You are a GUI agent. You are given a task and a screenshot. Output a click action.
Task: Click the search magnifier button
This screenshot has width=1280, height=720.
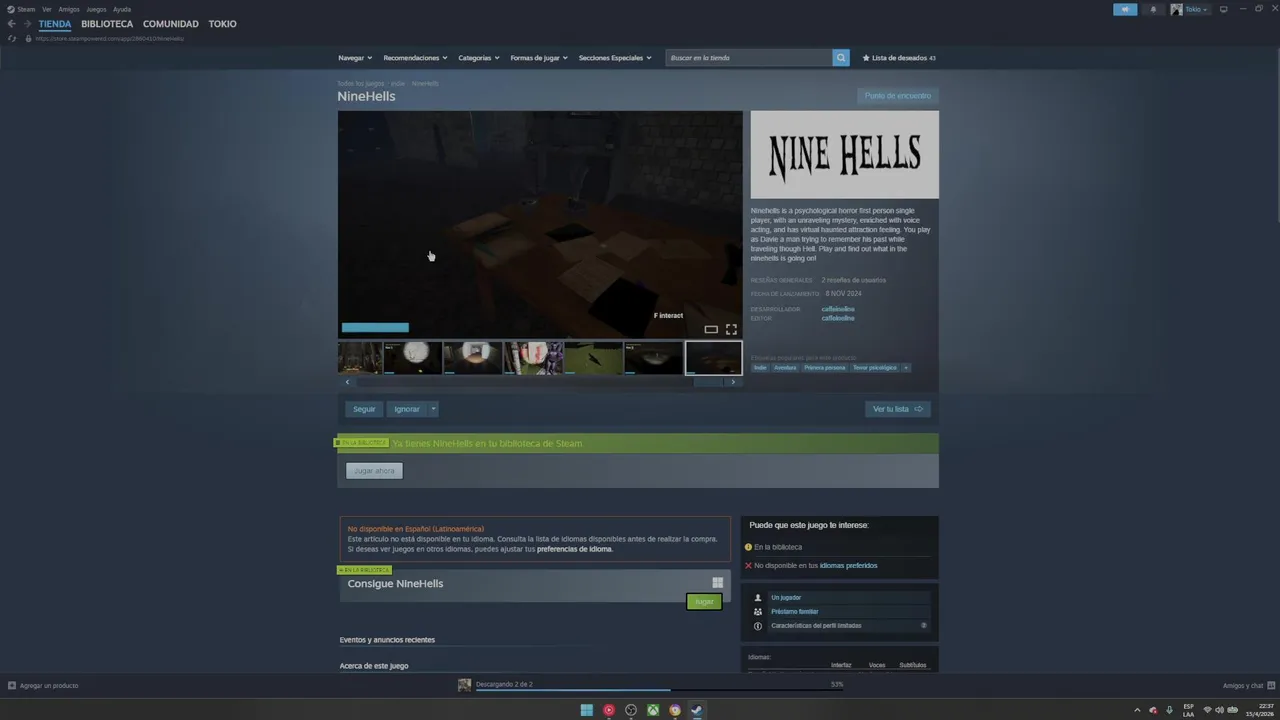pyautogui.click(x=841, y=58)
